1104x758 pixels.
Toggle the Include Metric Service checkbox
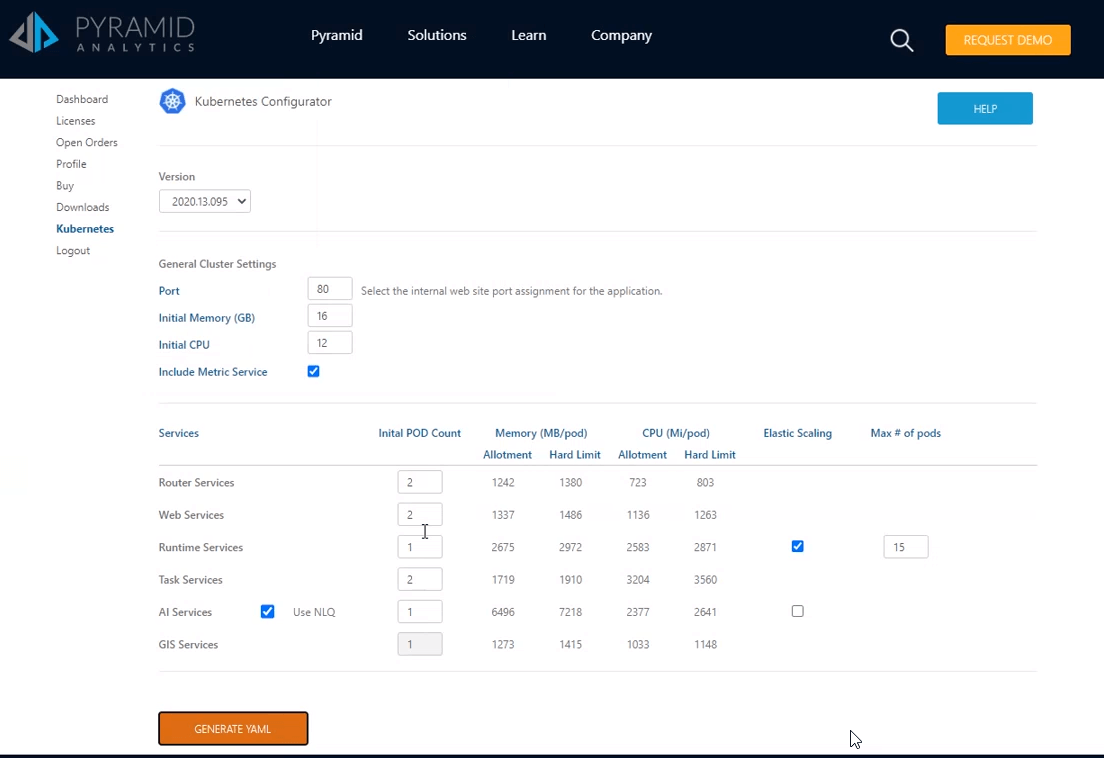coord(313,372)
